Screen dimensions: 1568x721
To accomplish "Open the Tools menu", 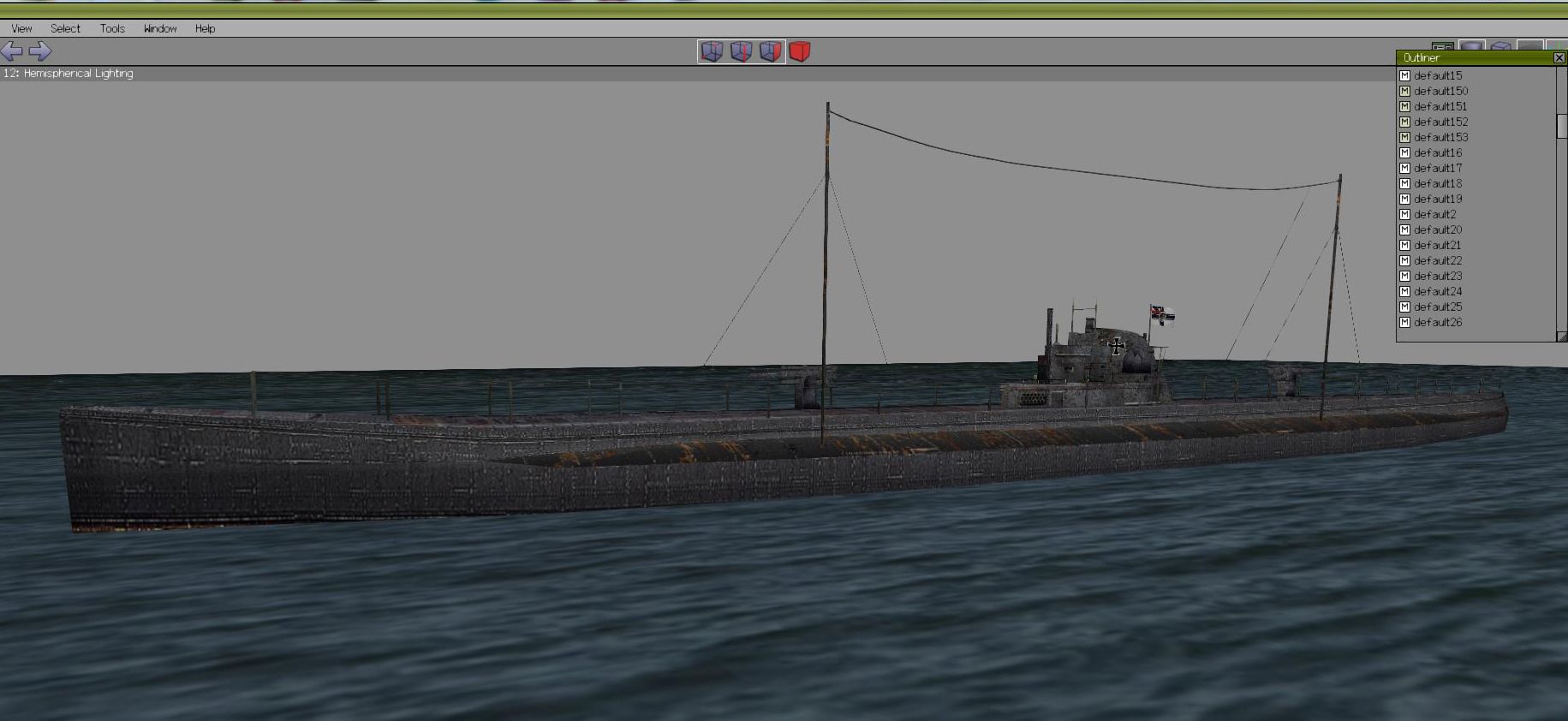I will tap(112, 28).
